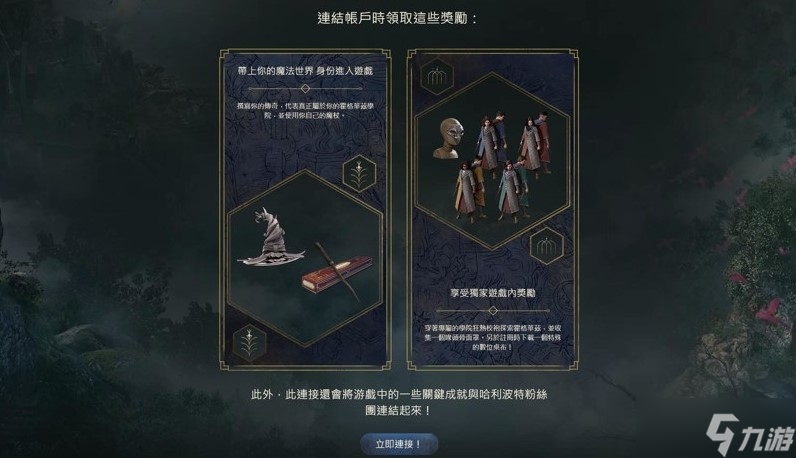Click the 立即連接! button
The image size is (796, 458).
coord(399,444)
